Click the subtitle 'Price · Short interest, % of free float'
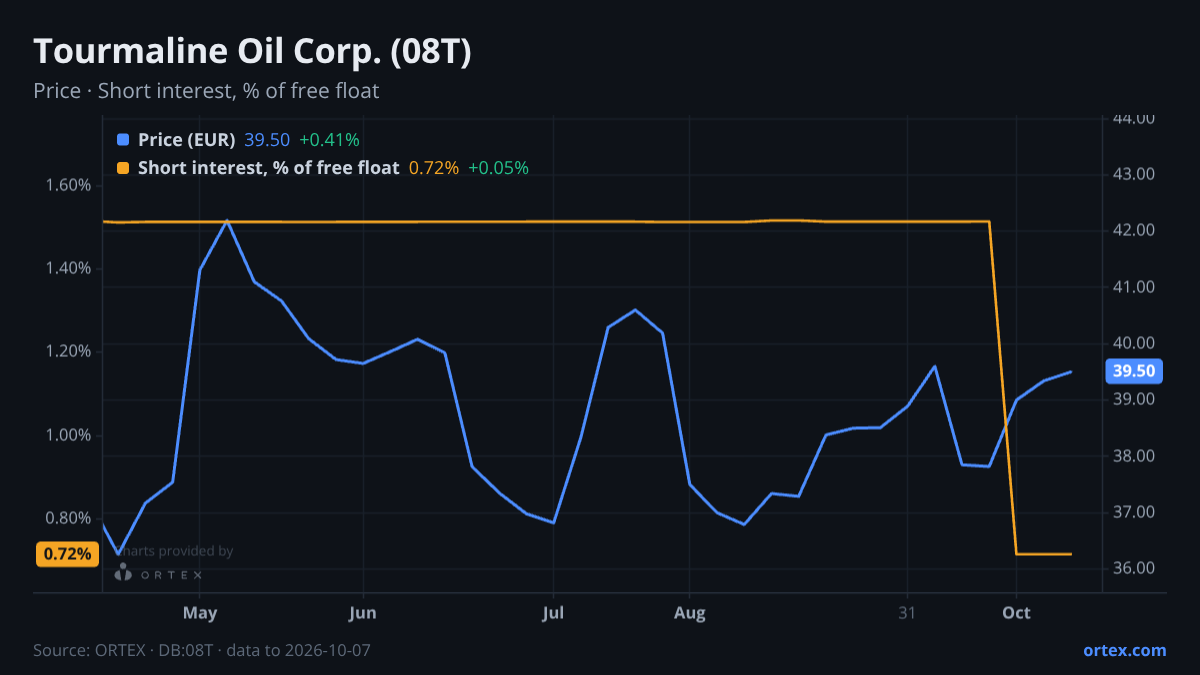 (206, 91)
